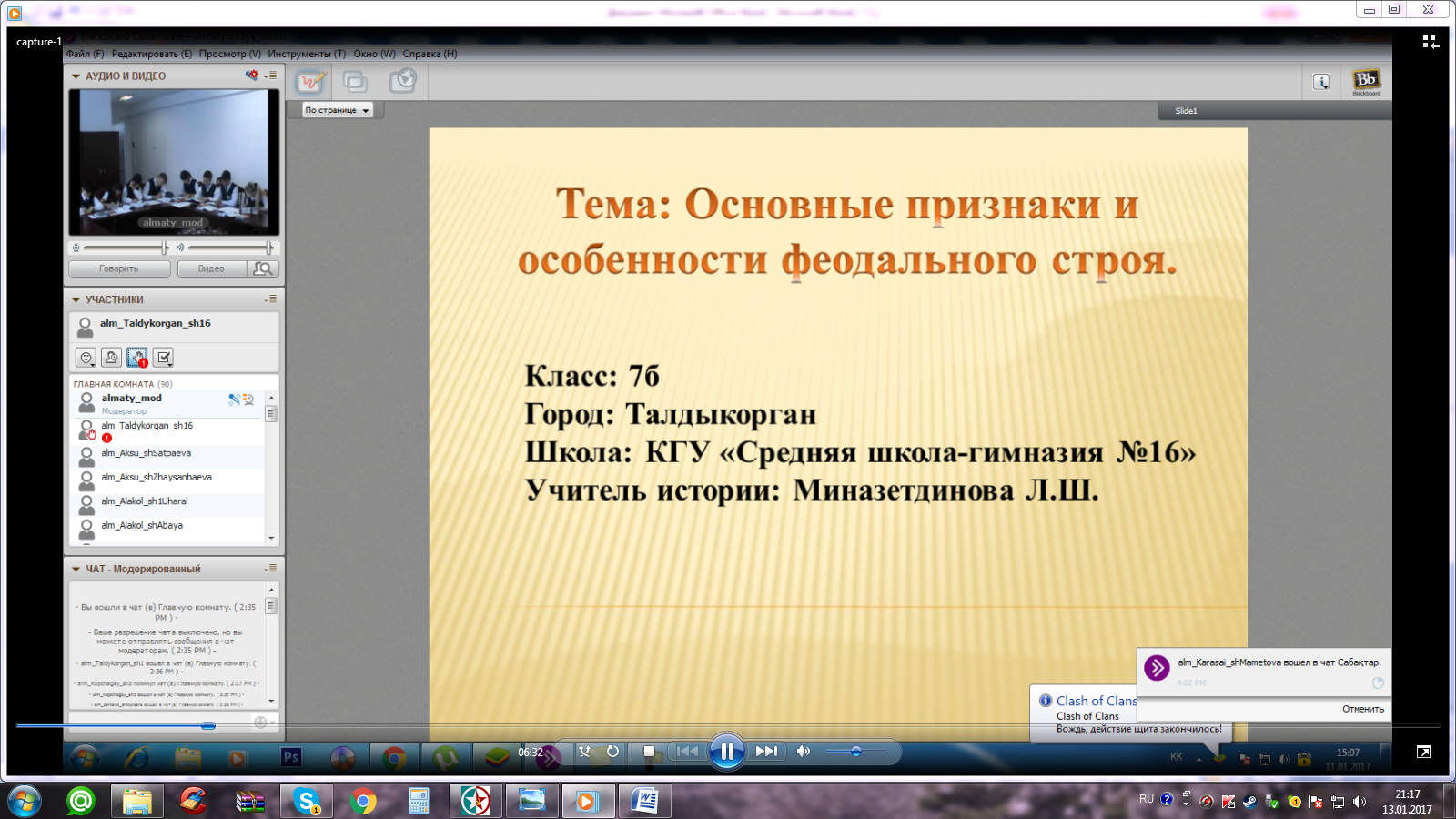Open the polling response checkmark menu
Image resolution: width=1456 pixels, height=819 pixels.
click(x=164, y=358)
